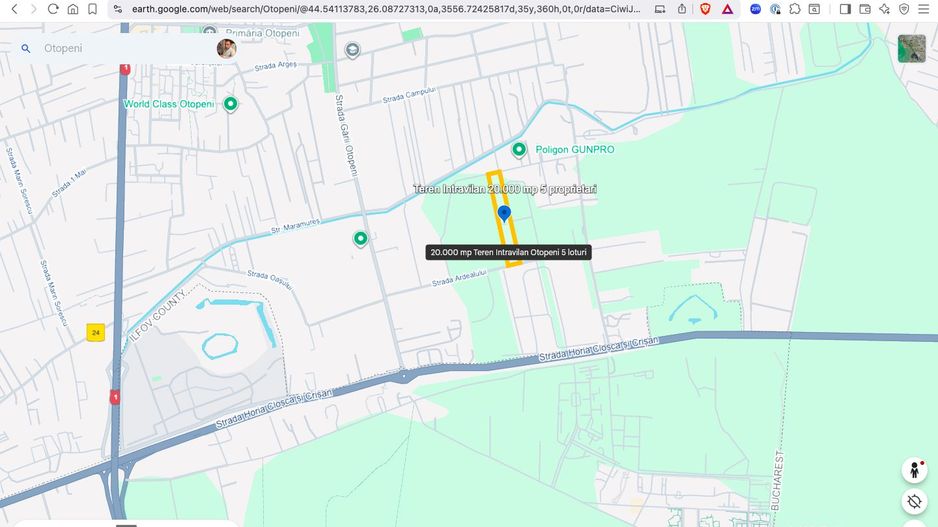Open the Brave Wallet icon
Image resolution: width=938 pixels, height=527 pixels.
tap(864, 9)
